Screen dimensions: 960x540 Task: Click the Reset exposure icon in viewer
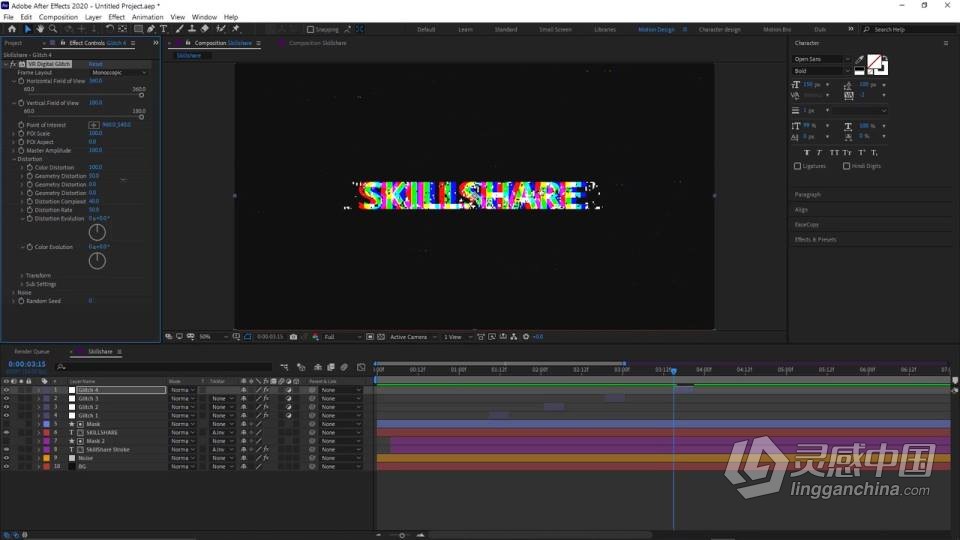(526, 337)
